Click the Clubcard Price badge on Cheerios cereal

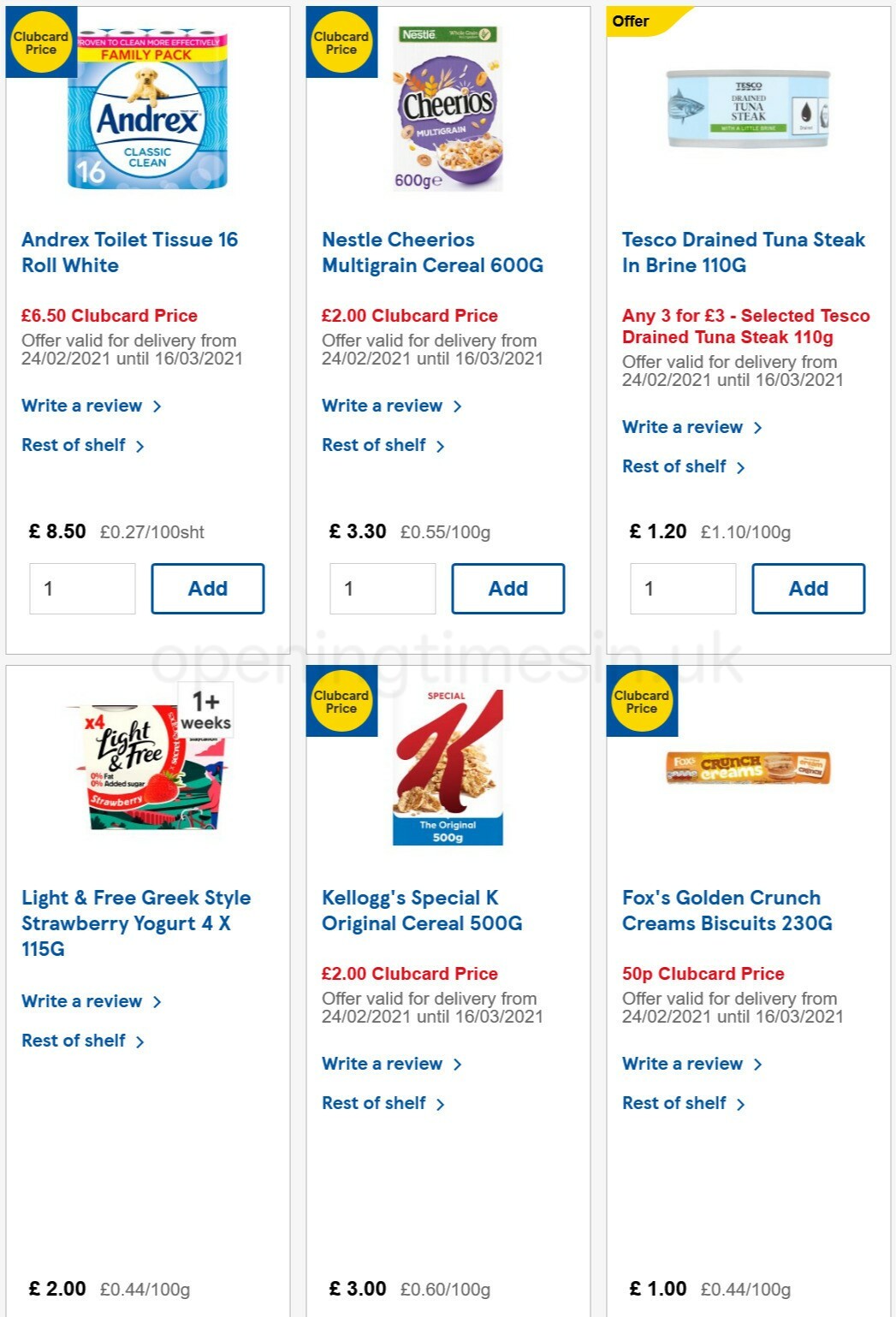[341, 43]
